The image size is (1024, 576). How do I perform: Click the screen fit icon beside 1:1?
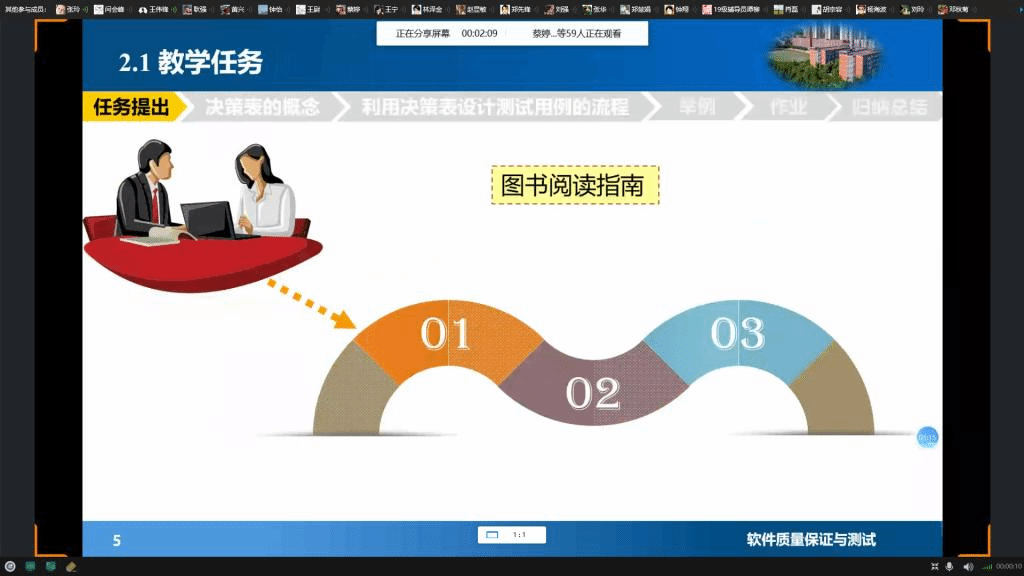pyautogui.click(x=492, y=535)
